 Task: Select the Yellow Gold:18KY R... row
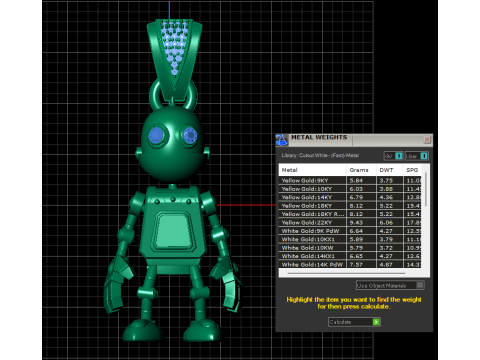pyautogui.click(x=350, y=214)
